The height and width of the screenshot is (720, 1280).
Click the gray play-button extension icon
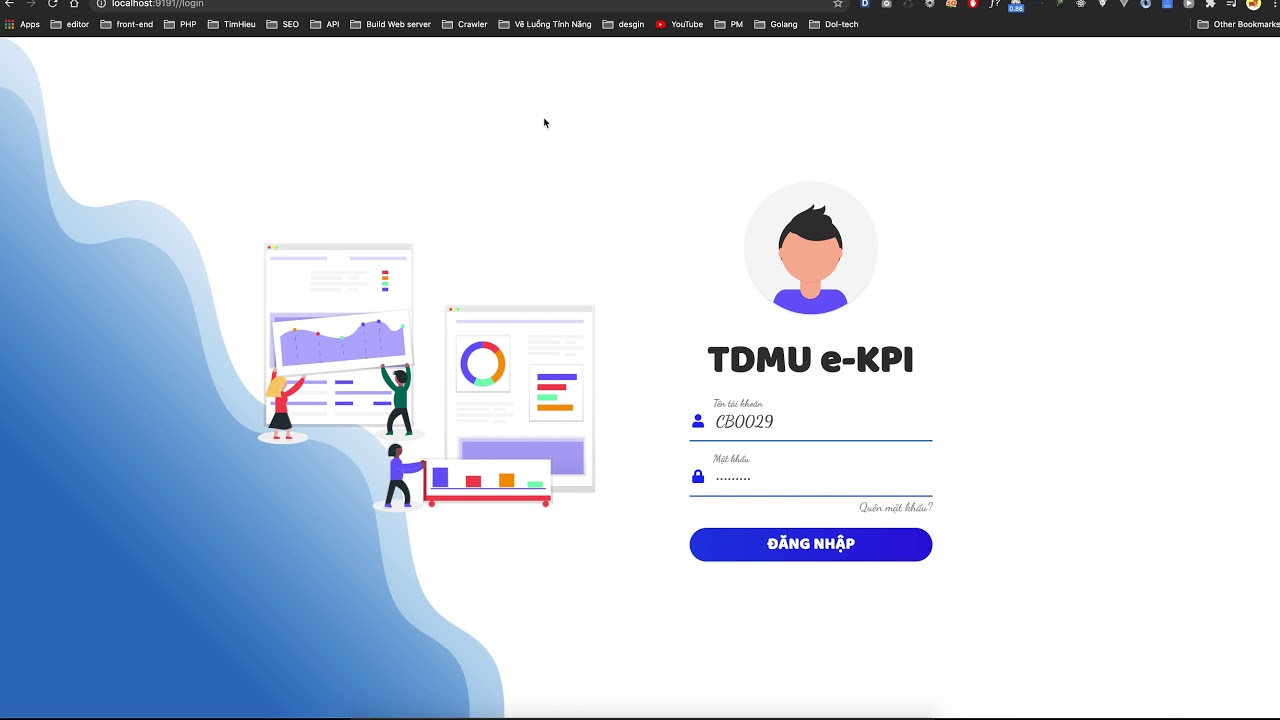(1188, 4)
